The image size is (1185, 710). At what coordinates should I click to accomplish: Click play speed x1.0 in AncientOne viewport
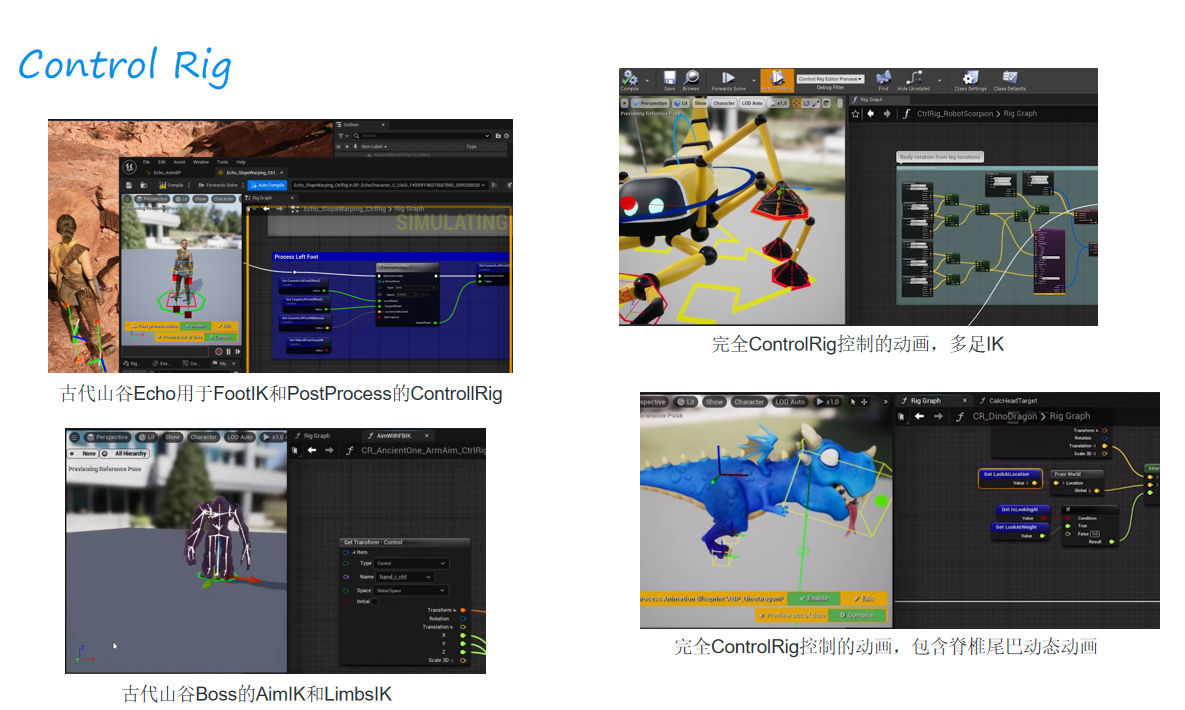click(273, 438)
